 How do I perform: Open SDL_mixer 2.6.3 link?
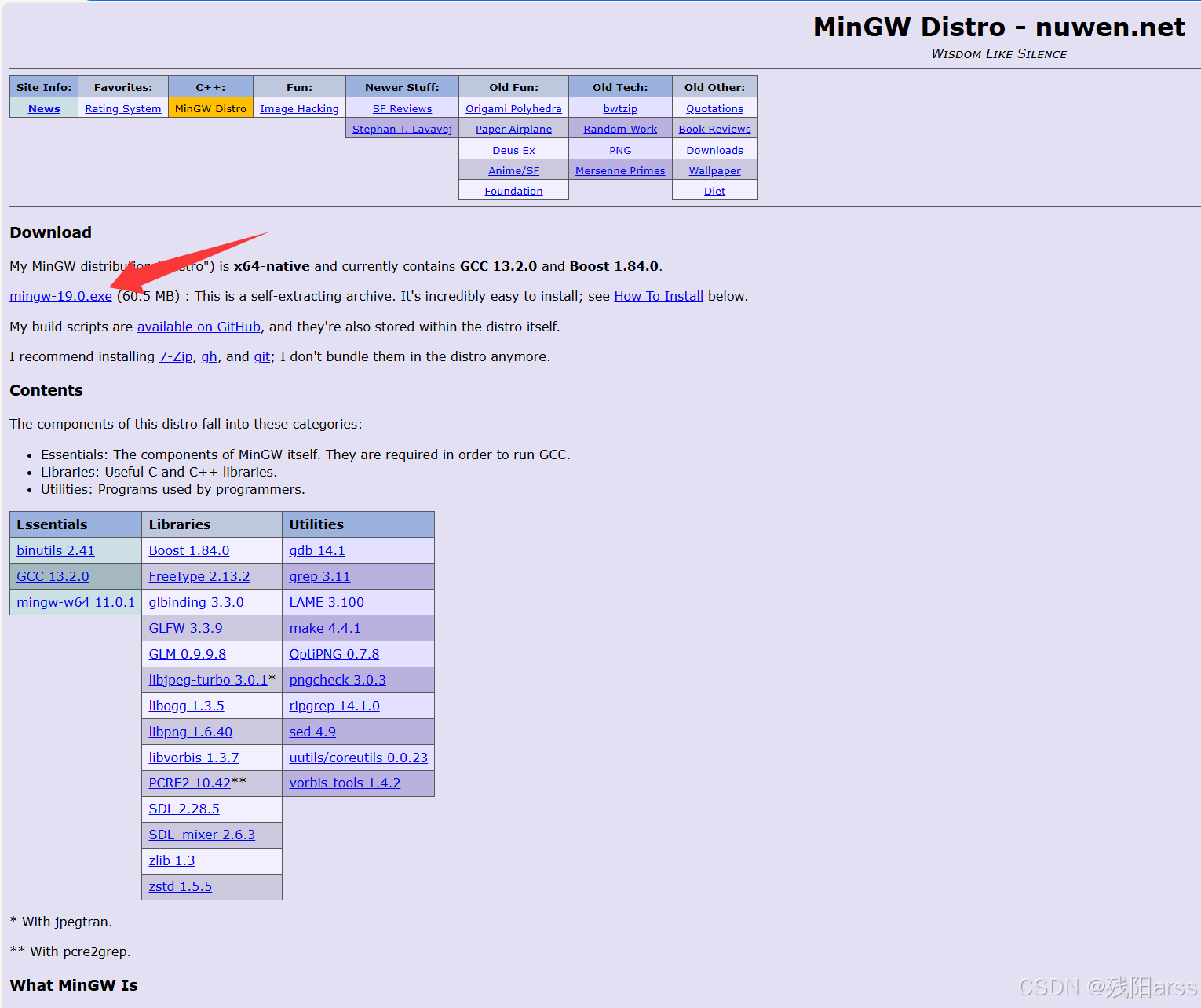pos(202,835)
